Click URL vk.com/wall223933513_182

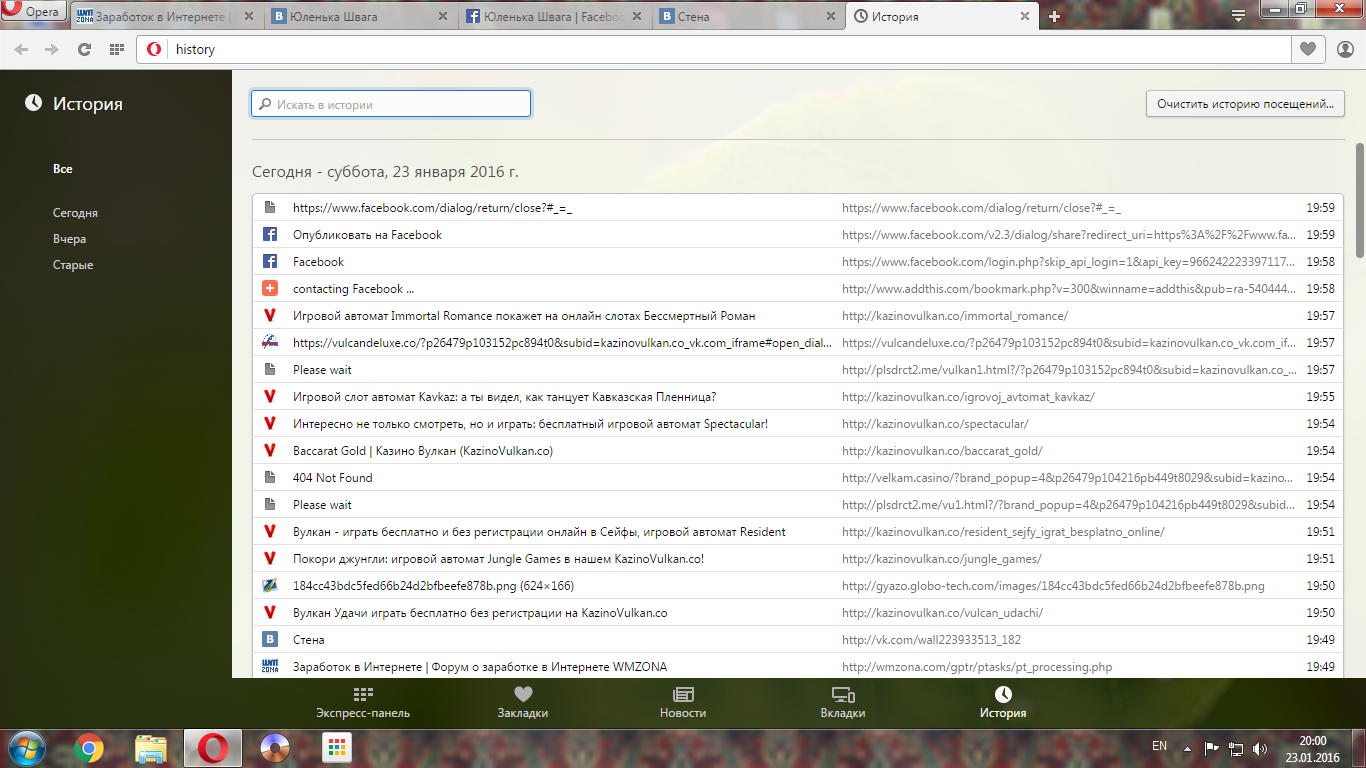pyautogui.click(x=931, y=640)
